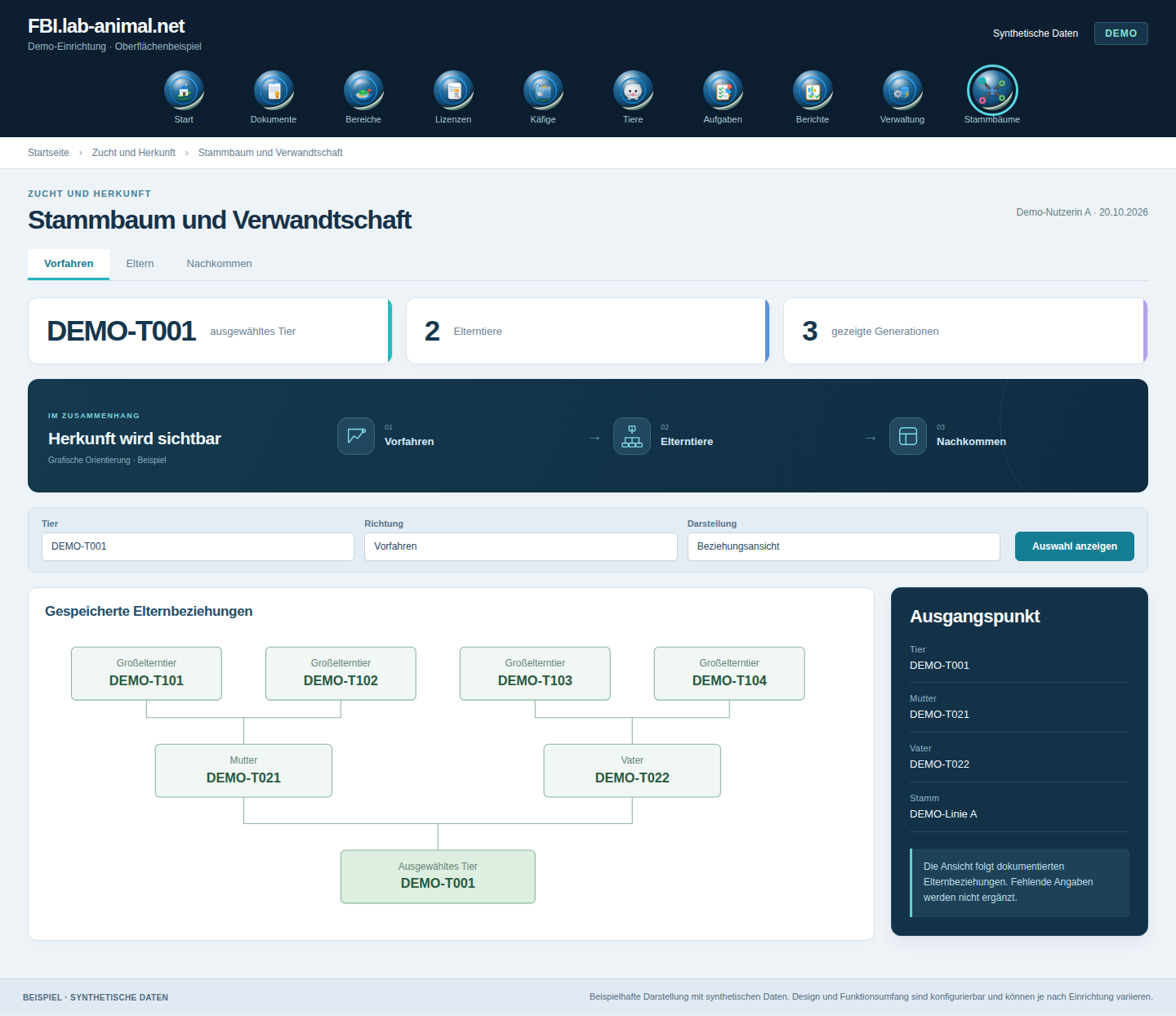Click Stamm value DEMO-Linie A
The width and height of the screenshot is (1176, 1016).
click(x=943, y=814)
